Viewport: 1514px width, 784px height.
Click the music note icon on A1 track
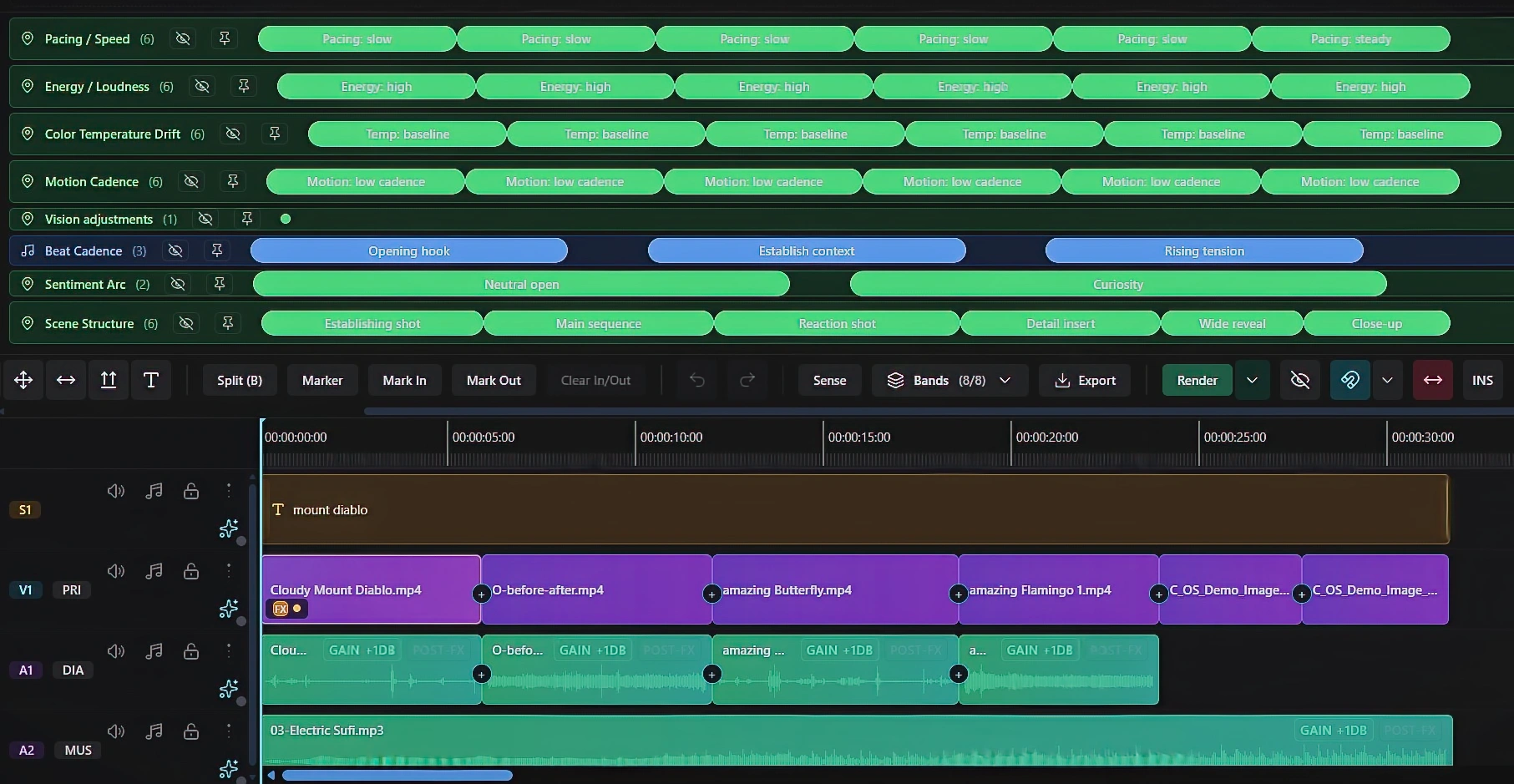tap(154, 651)
